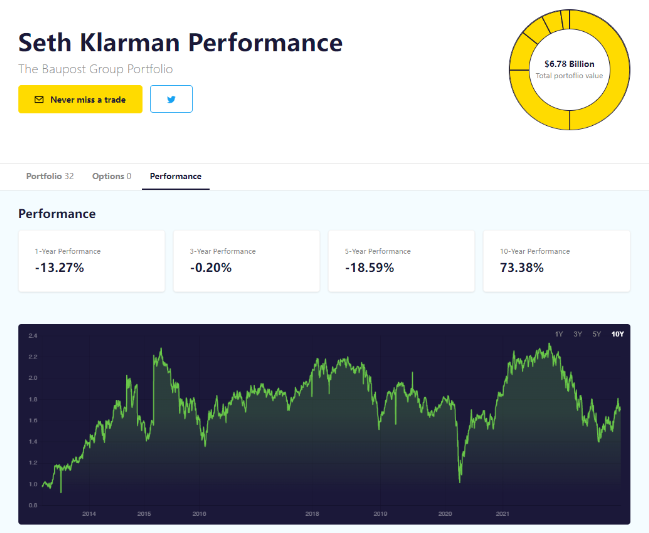Image resolution: width=649 pixels, height=533 pixels.
Task: Click the 2020 label on chart axis
Action: pos(445,514)
